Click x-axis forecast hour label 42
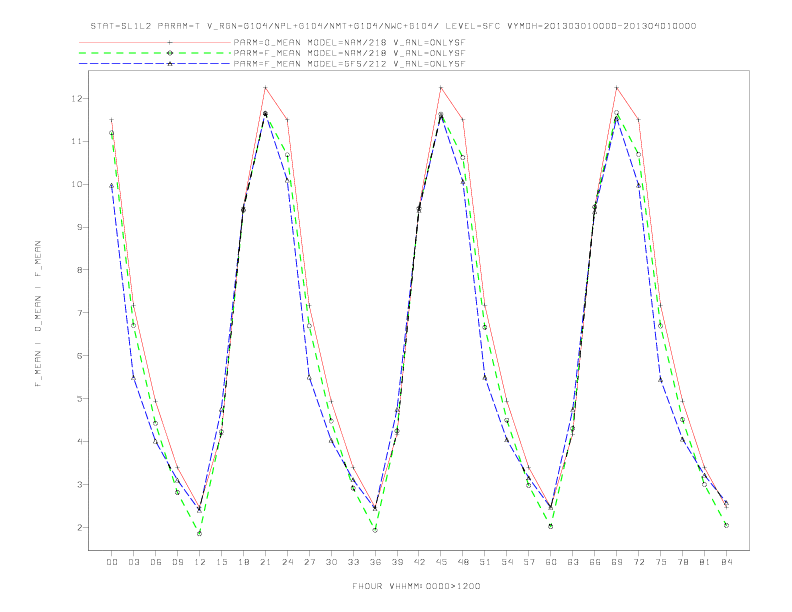 (x=419, y=562)
